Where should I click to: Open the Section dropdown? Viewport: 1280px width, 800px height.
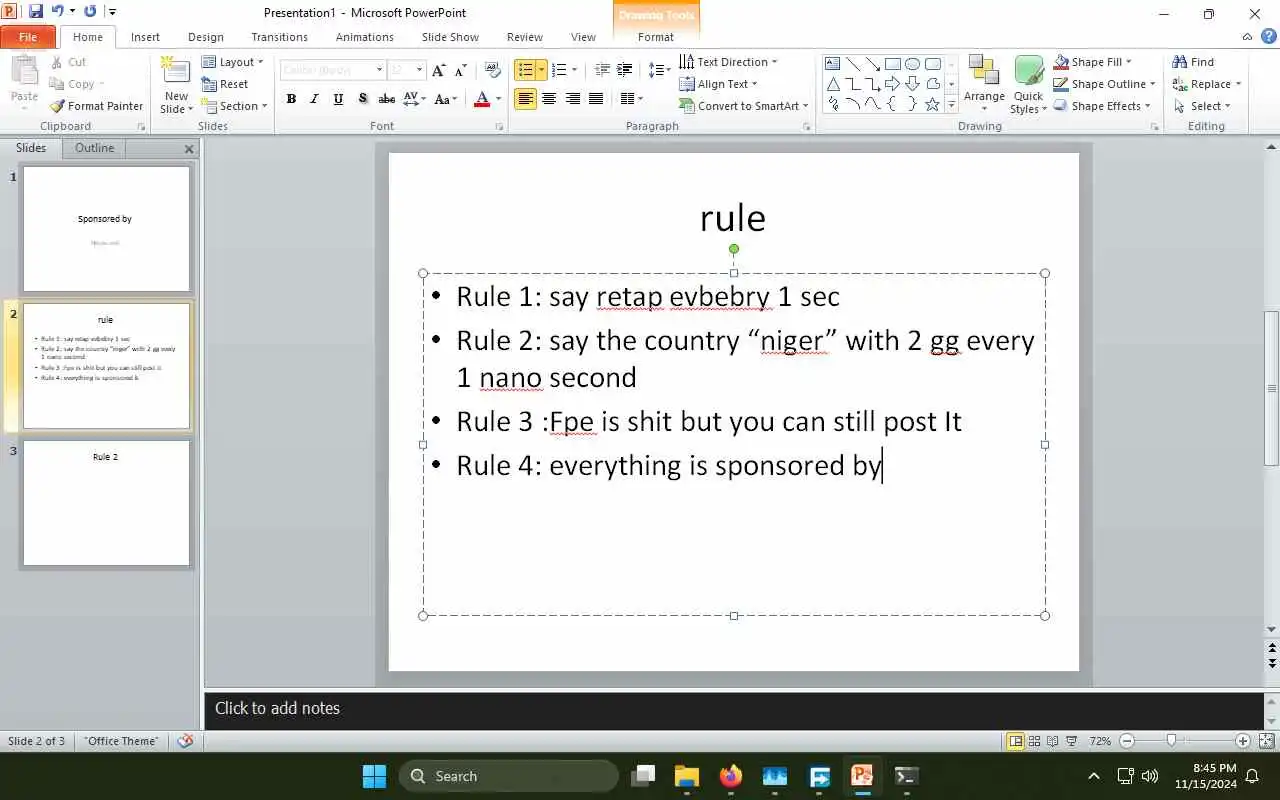point(235,106)
